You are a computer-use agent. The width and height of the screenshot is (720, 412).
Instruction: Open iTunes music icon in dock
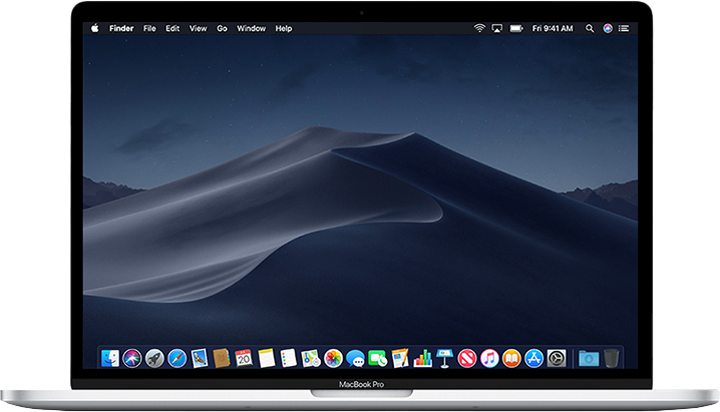point(489,357)
